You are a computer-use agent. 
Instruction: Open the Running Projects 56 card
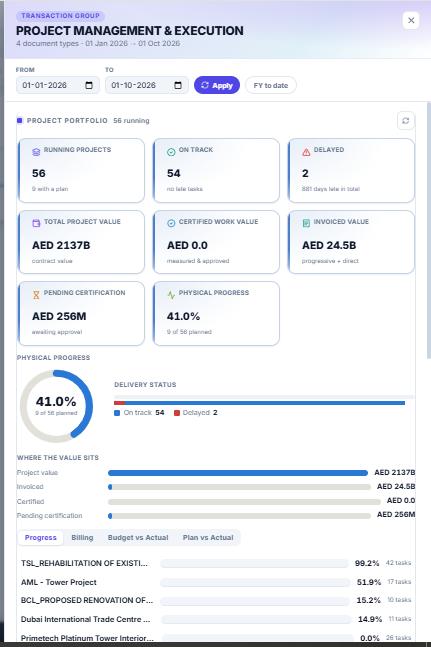tap(81, 170)
